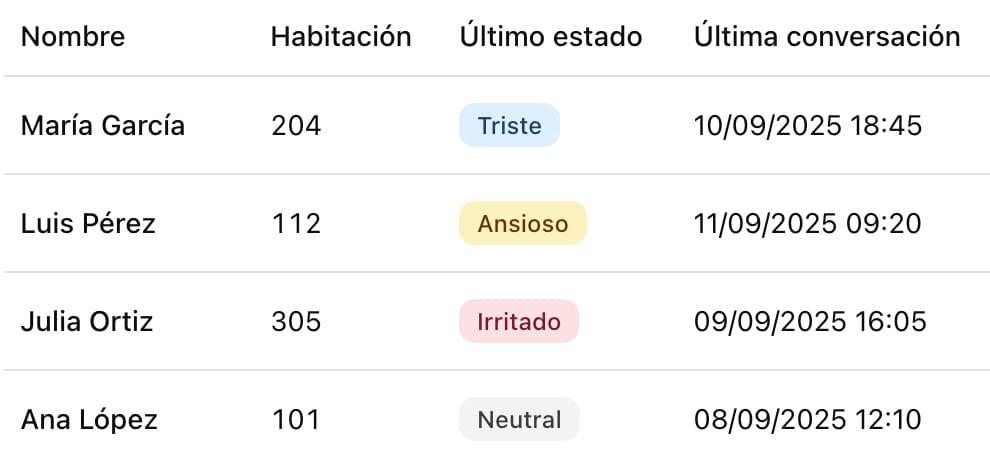Select the Último estado column header
Viewport: 990px width, 460px height.
click(551, 37)
